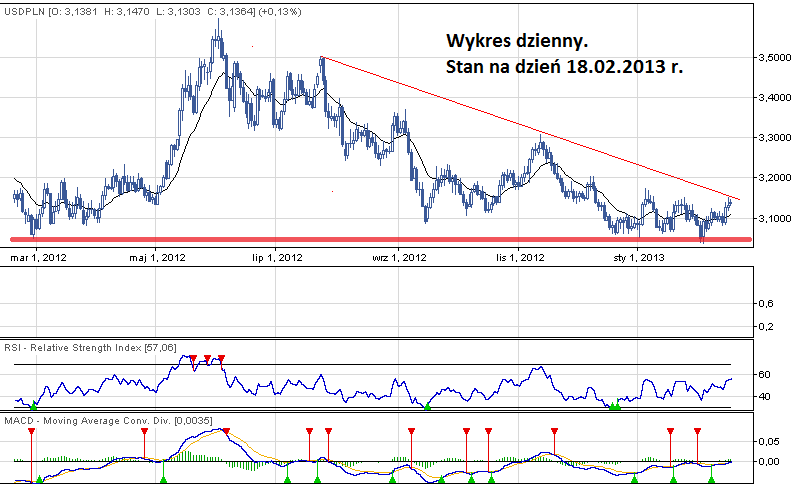Click the leftmost green RSI buy marker
Image resolution: width=793 pixels, height=488 pixels.
[34, 406]
